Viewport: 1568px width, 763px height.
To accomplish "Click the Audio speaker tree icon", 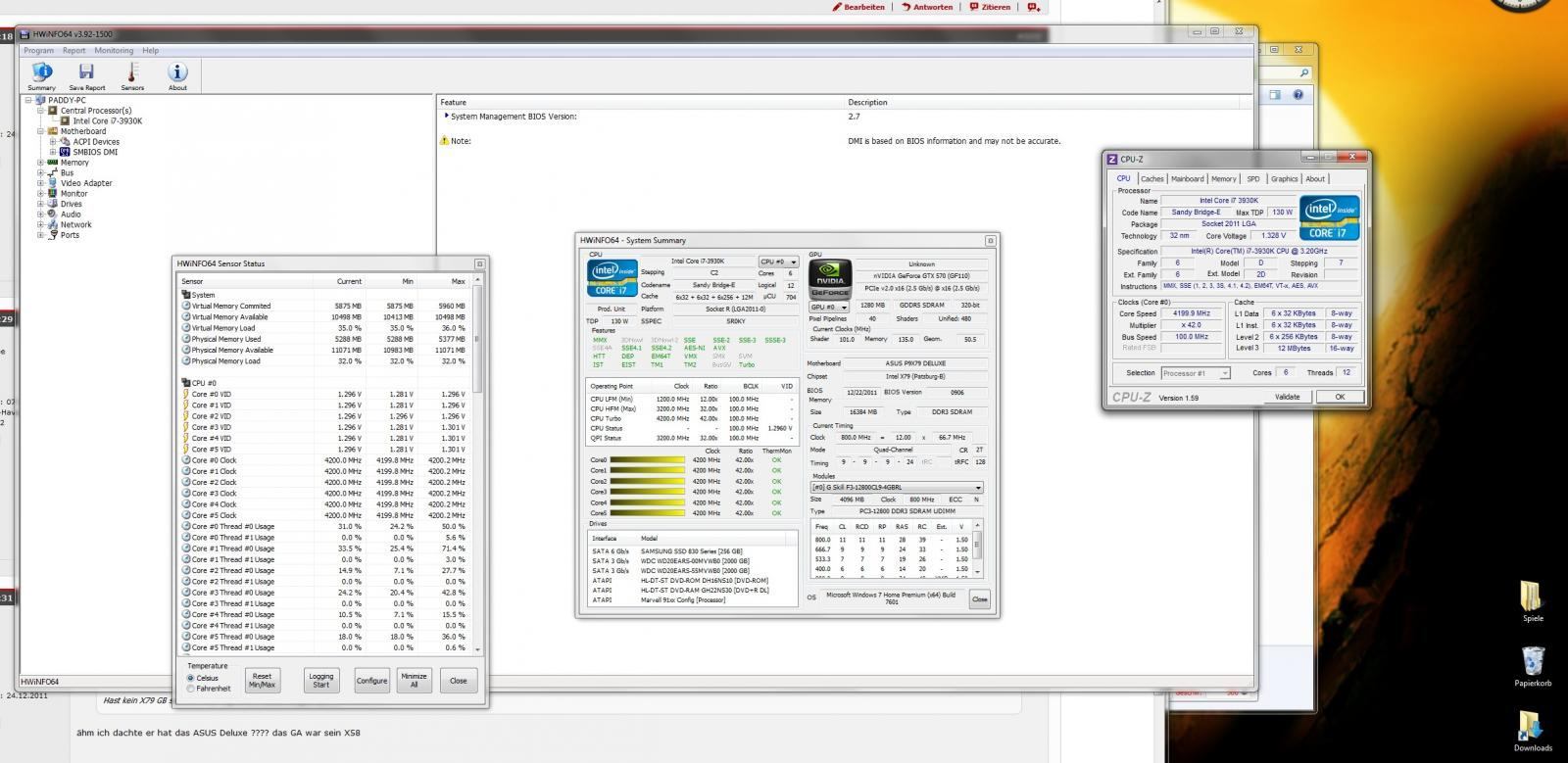I will [53, 214].
